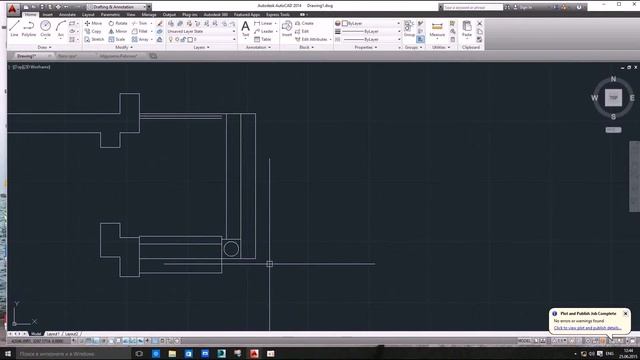This screenshot has height=360, width=640.
Task: Switch to the Layout2 tab
Action: (71, 334)
